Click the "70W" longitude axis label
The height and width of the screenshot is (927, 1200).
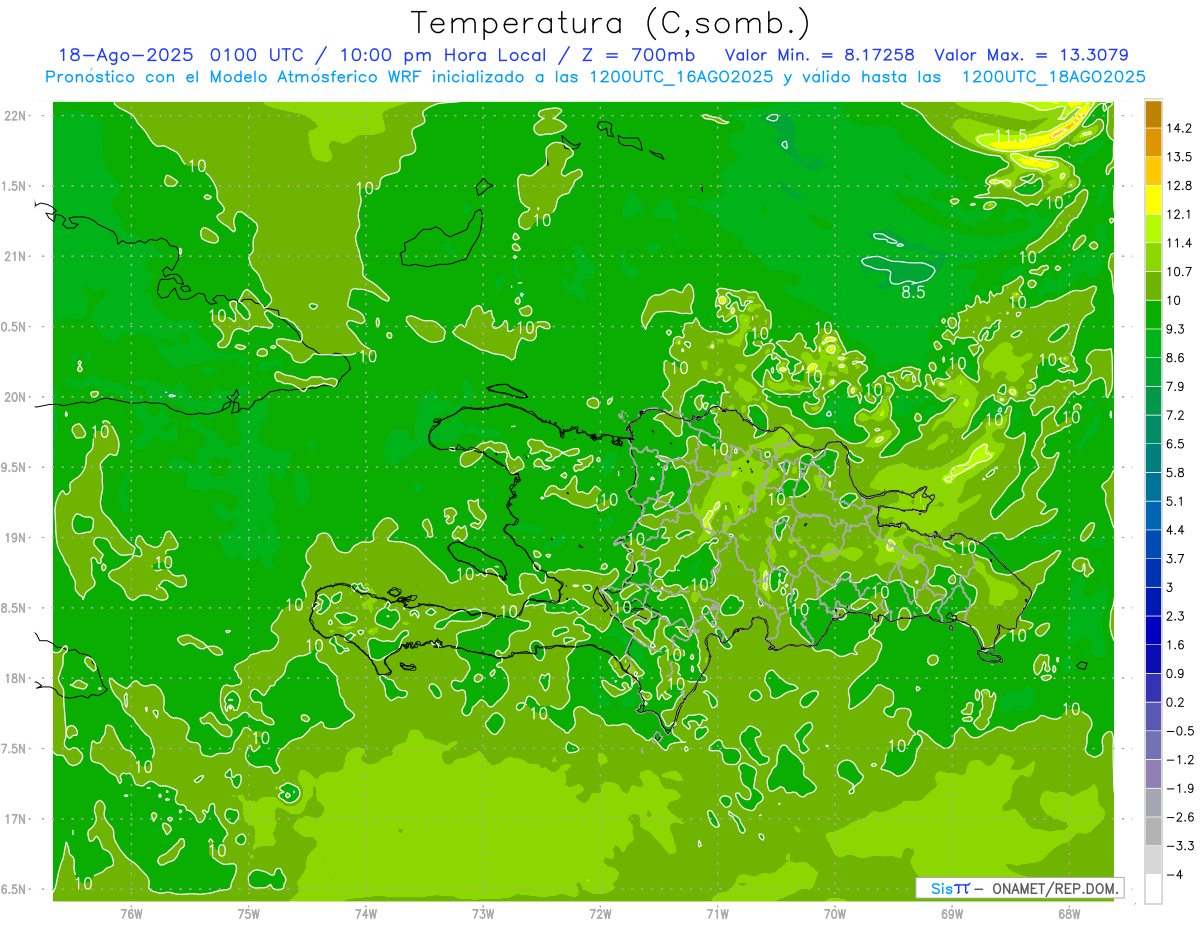[x=835, y=913]
